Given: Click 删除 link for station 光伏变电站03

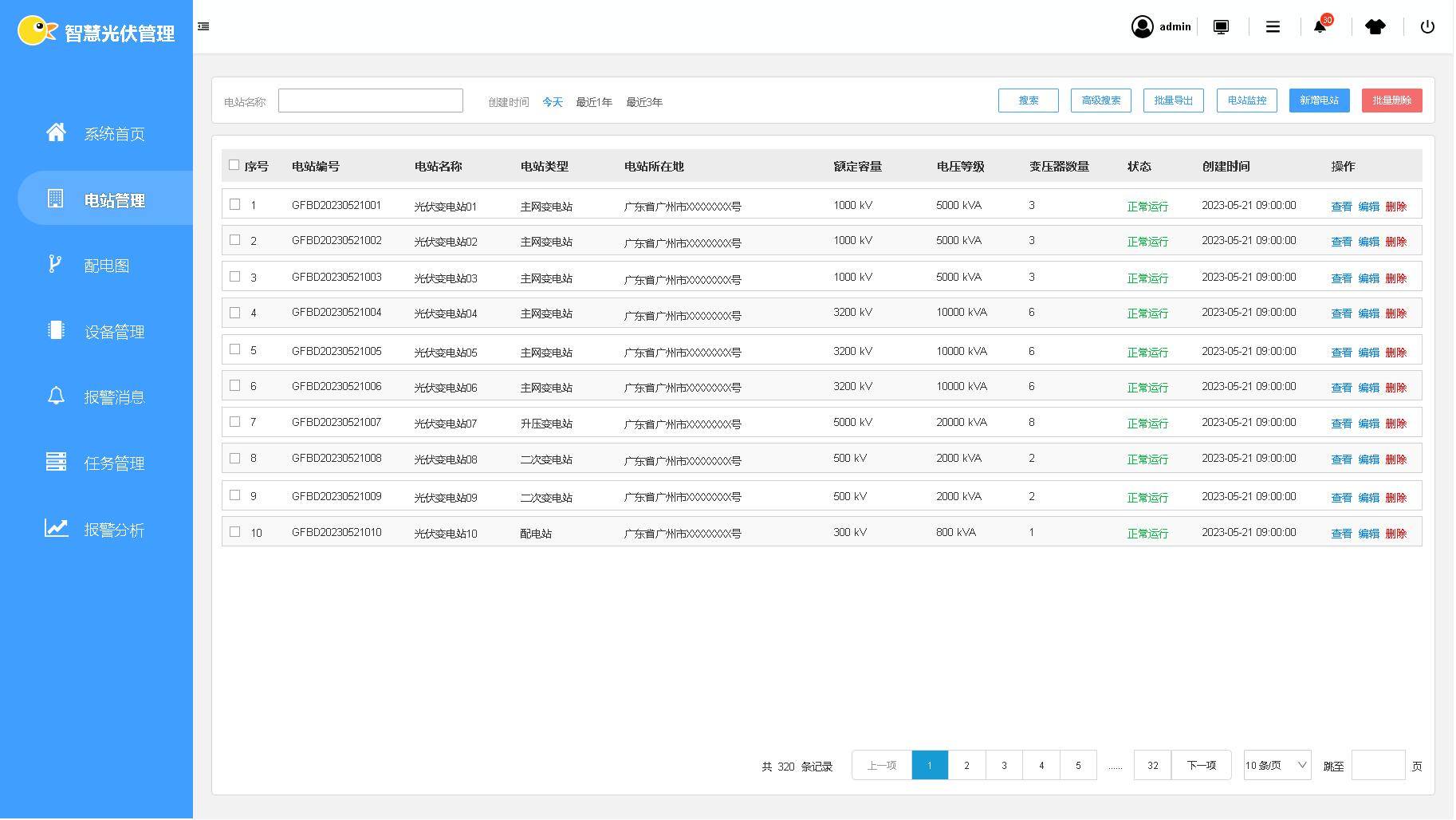Looking at the screenshot, I should coord(1395,278).
